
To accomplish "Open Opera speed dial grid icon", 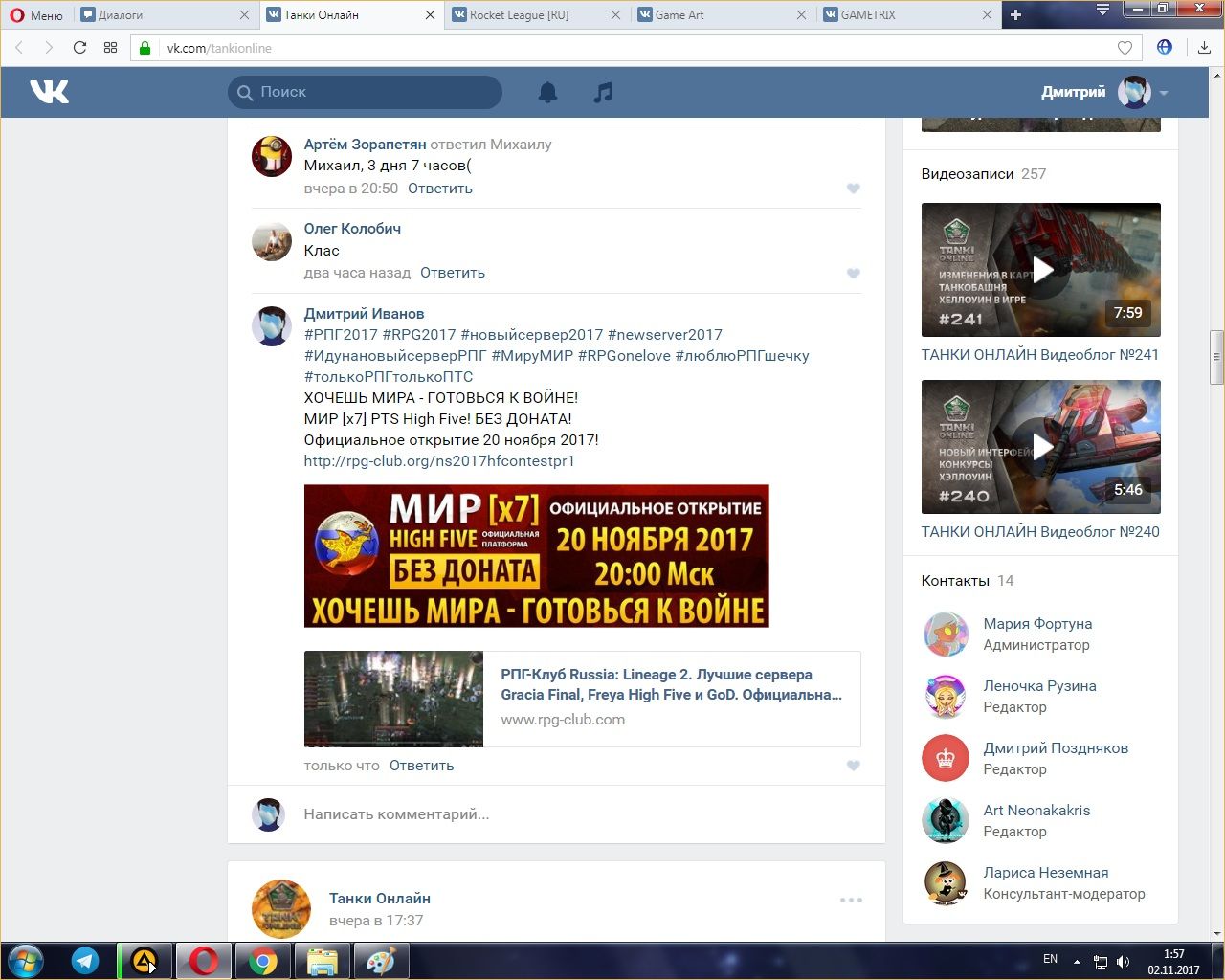I will click(110, 48).
